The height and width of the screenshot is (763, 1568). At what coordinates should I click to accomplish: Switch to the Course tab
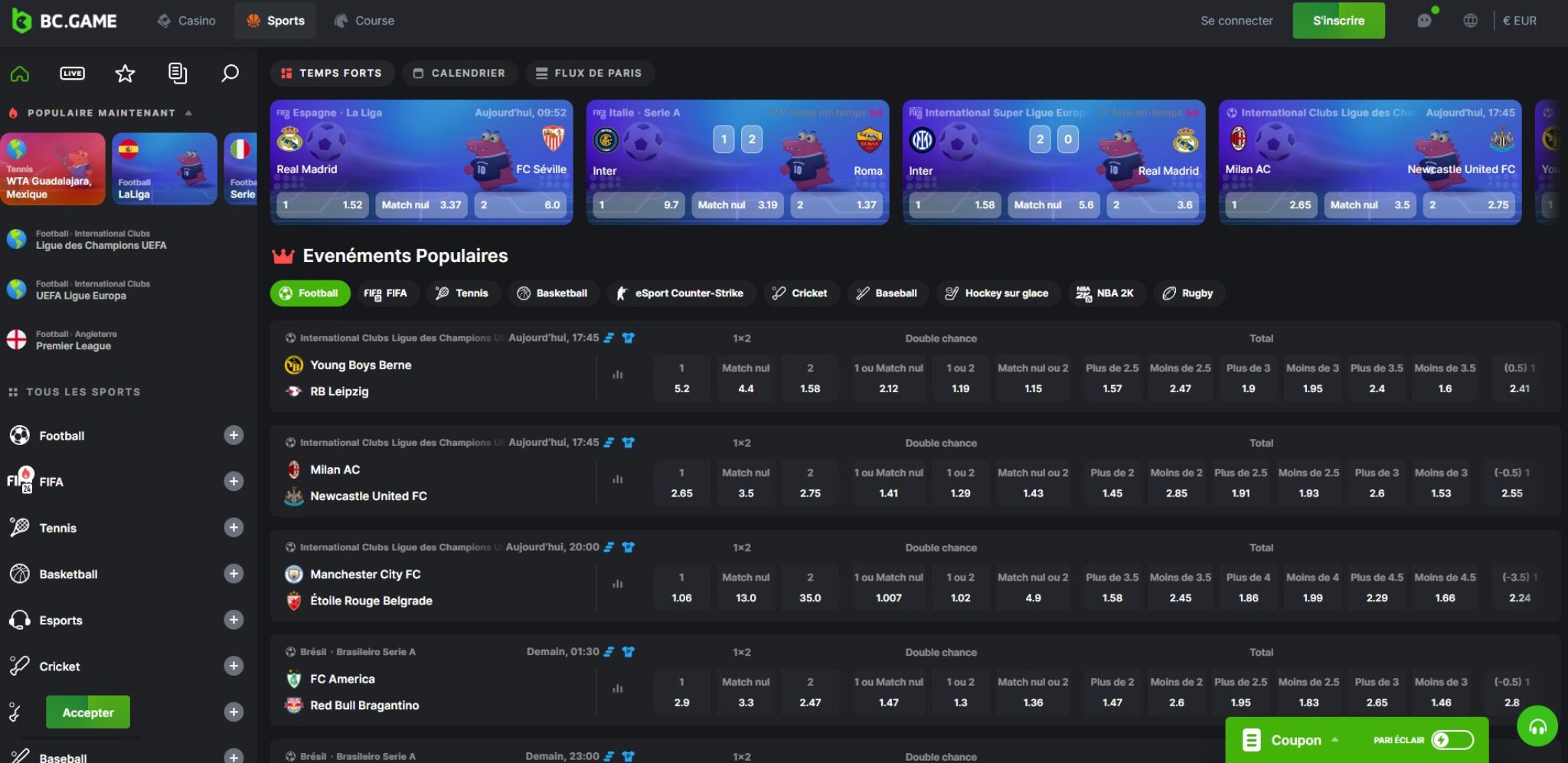click(x=364, y=21)
